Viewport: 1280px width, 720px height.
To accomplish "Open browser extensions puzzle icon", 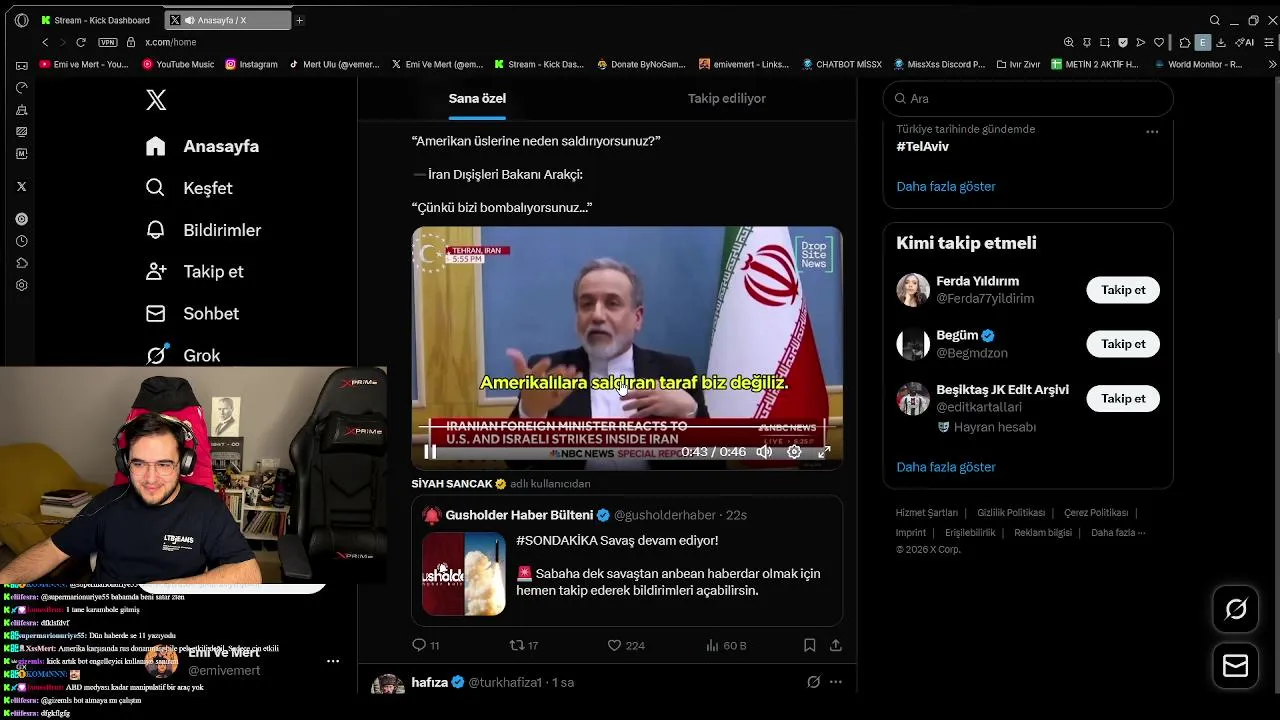I will tap(1185, 42).
